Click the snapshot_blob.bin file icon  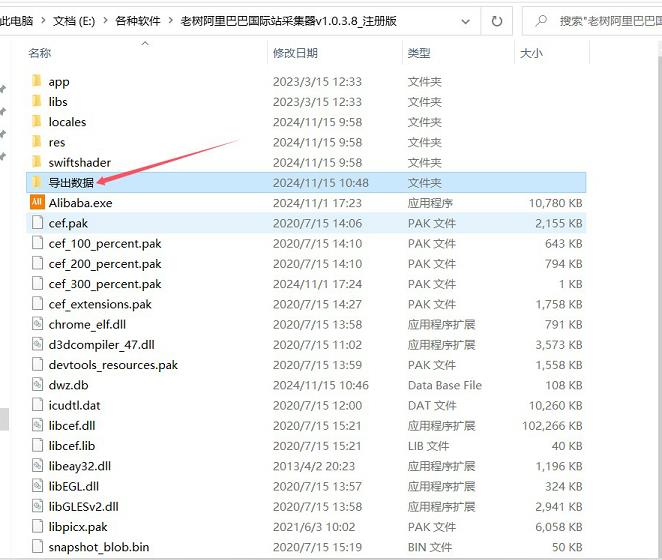point(38,546)
